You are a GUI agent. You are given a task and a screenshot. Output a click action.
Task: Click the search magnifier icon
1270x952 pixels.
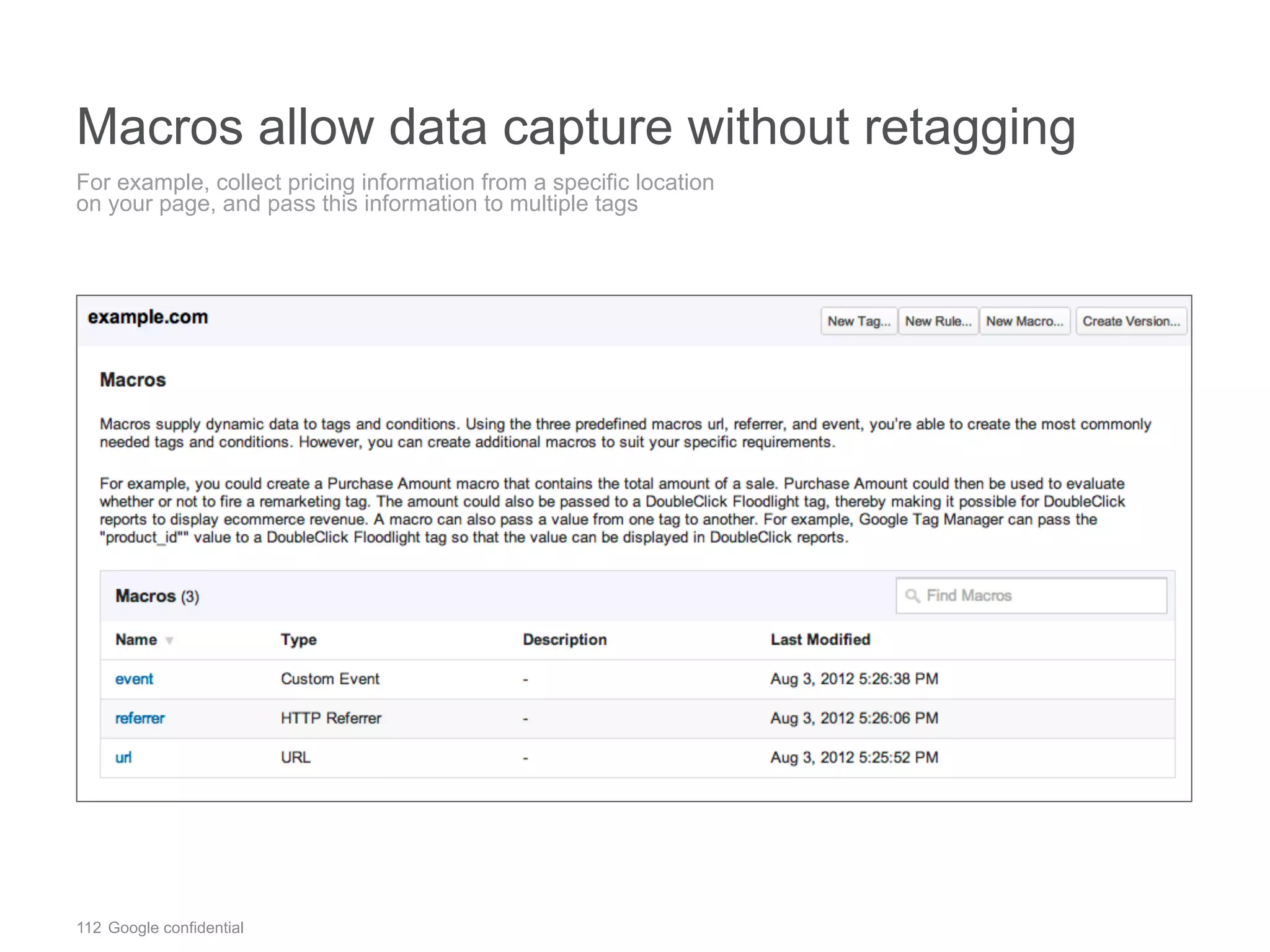pos(912,596)
